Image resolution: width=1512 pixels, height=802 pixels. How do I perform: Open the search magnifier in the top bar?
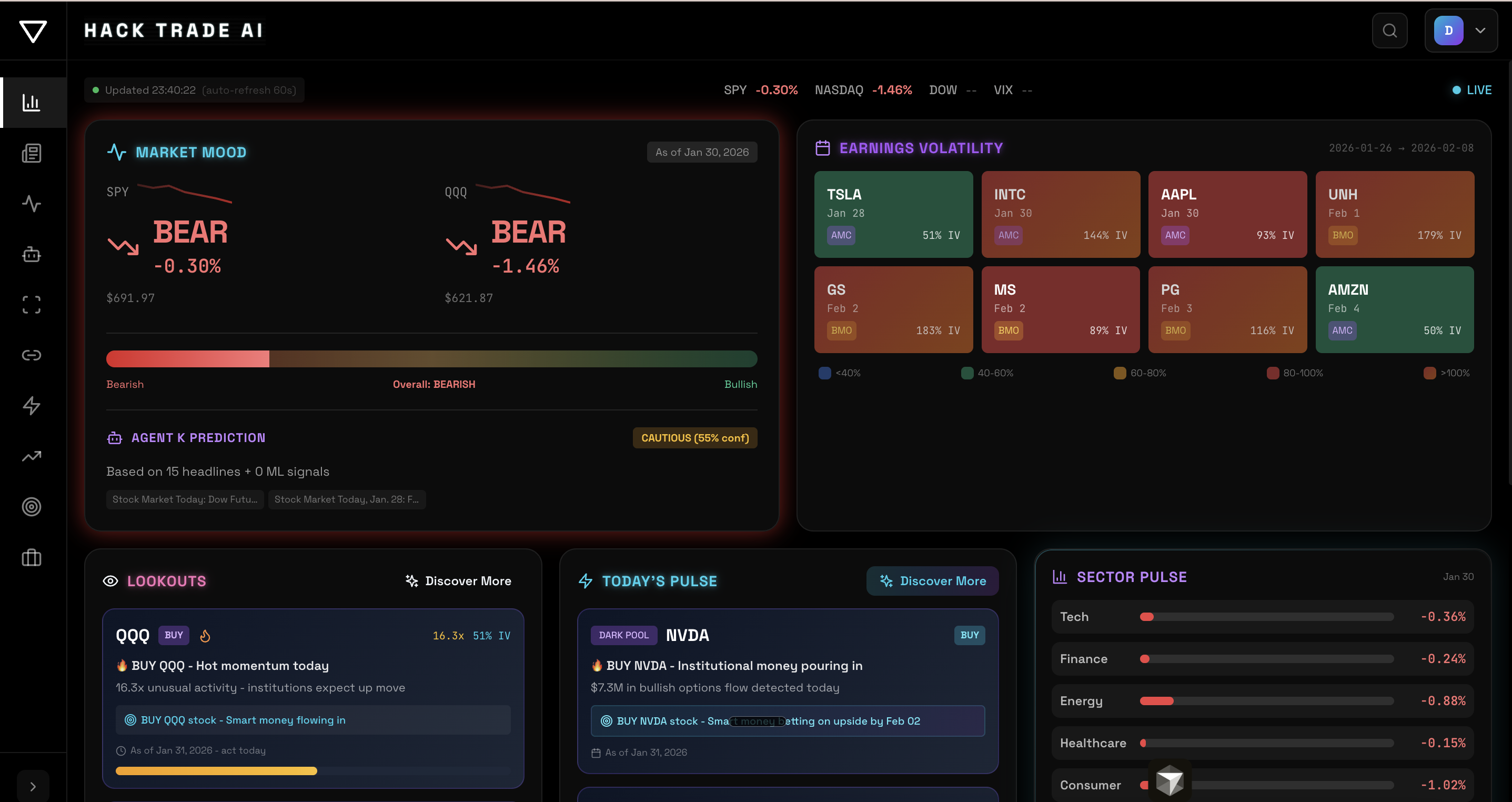coord(1389,31)
